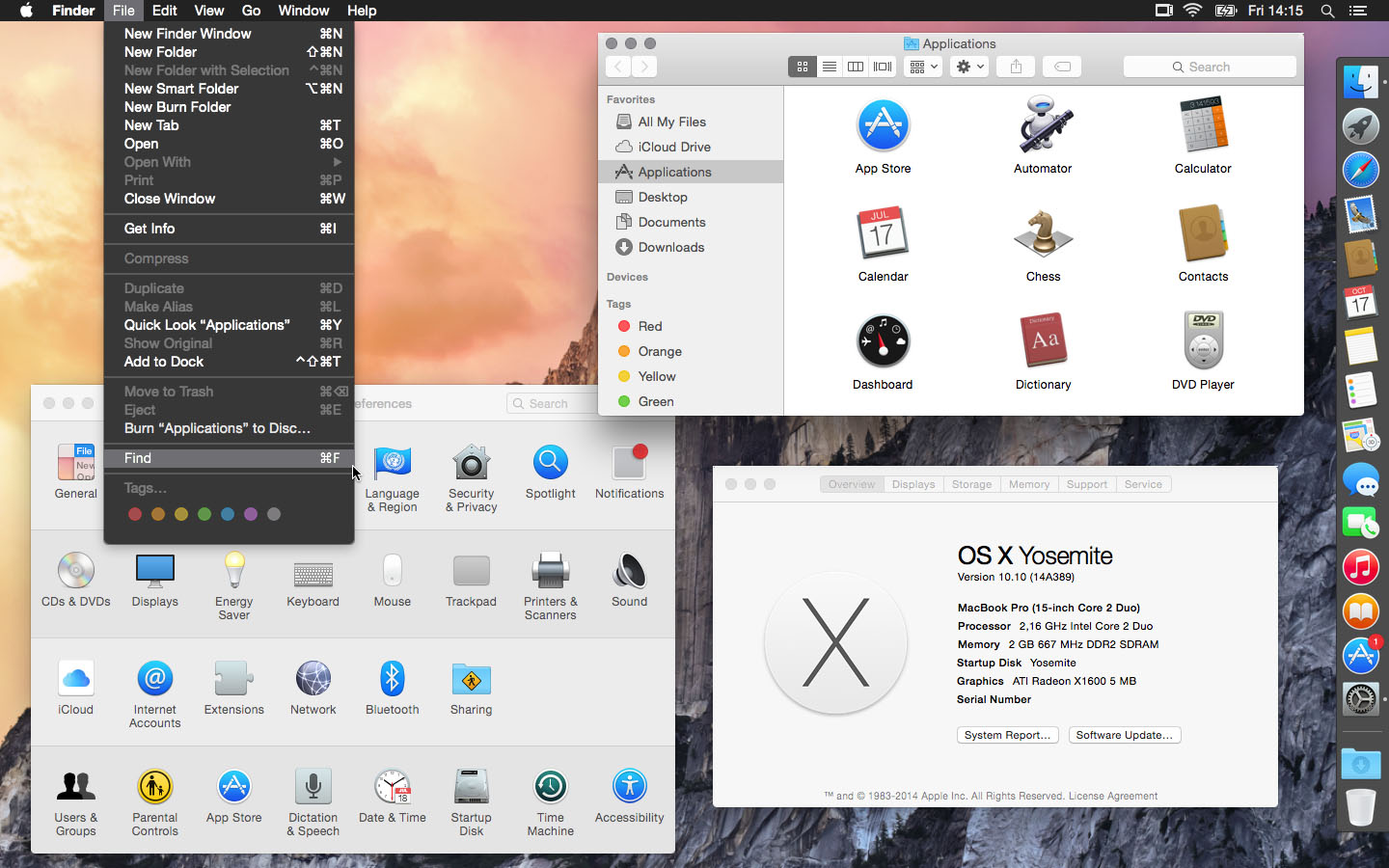Go back in Finder window
This screenshot has width=1389, height=868.
click(618, 67)
